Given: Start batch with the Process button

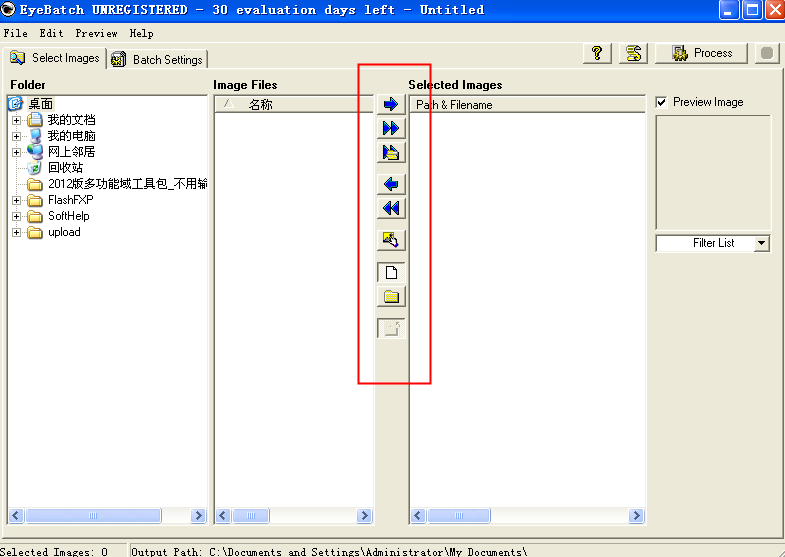Looking at the screenshot, I should tap(701, 53).
